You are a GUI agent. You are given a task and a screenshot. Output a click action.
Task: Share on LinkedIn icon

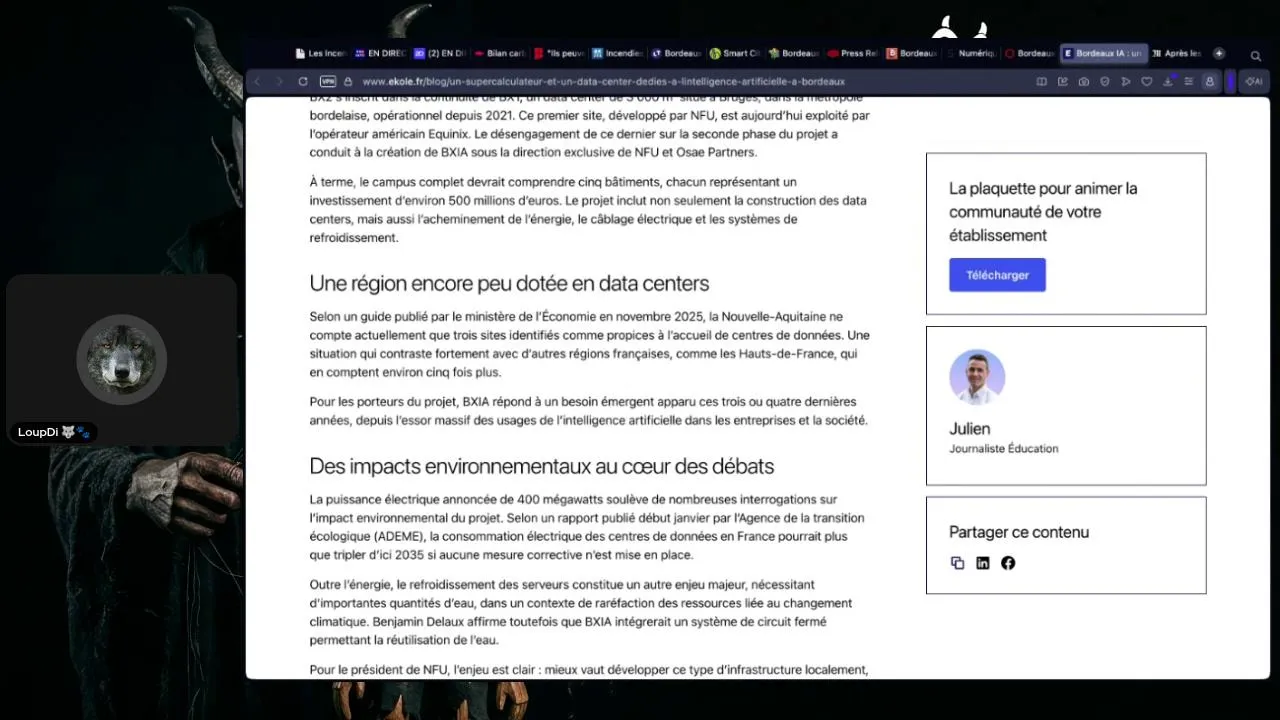pos(983,563)
